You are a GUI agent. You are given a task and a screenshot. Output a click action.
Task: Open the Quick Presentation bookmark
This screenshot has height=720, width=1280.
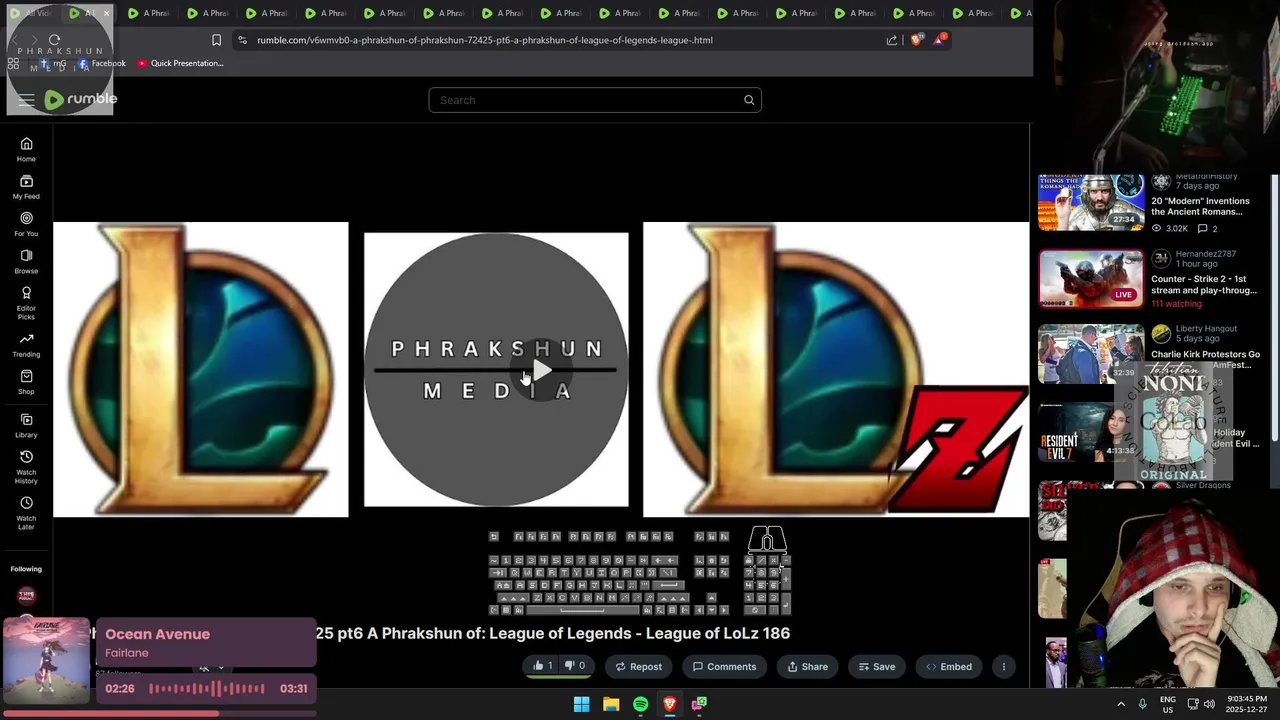click(x=180, y=63)
